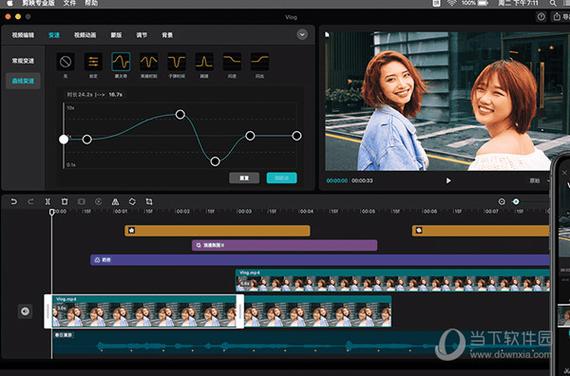Click the Rotate icon in timeline toolbar

coord(132,201)
